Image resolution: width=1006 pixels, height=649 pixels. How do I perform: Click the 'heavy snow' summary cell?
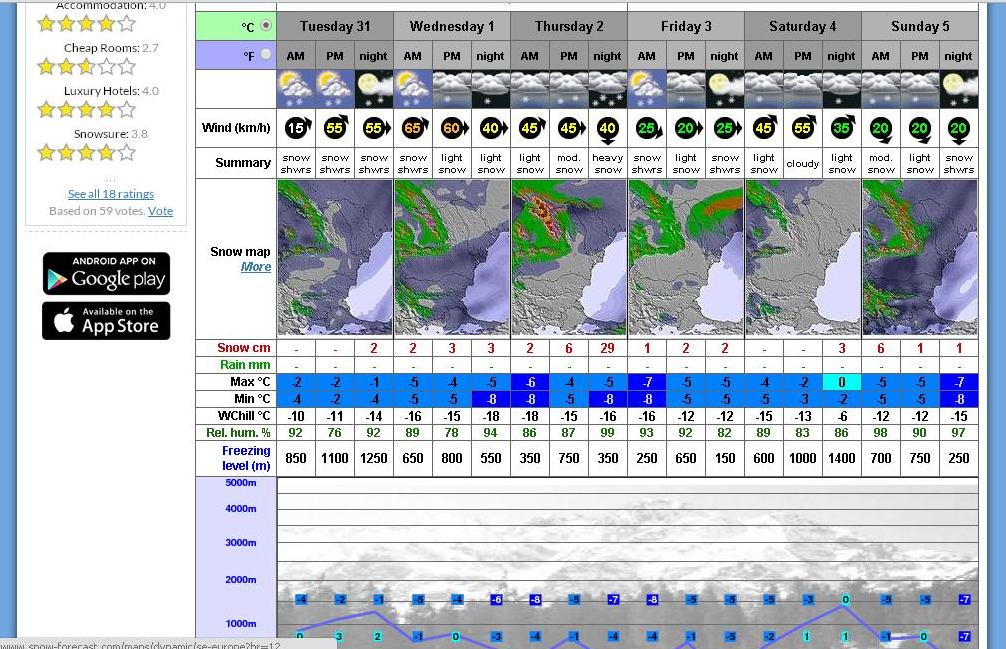point(608,164)
